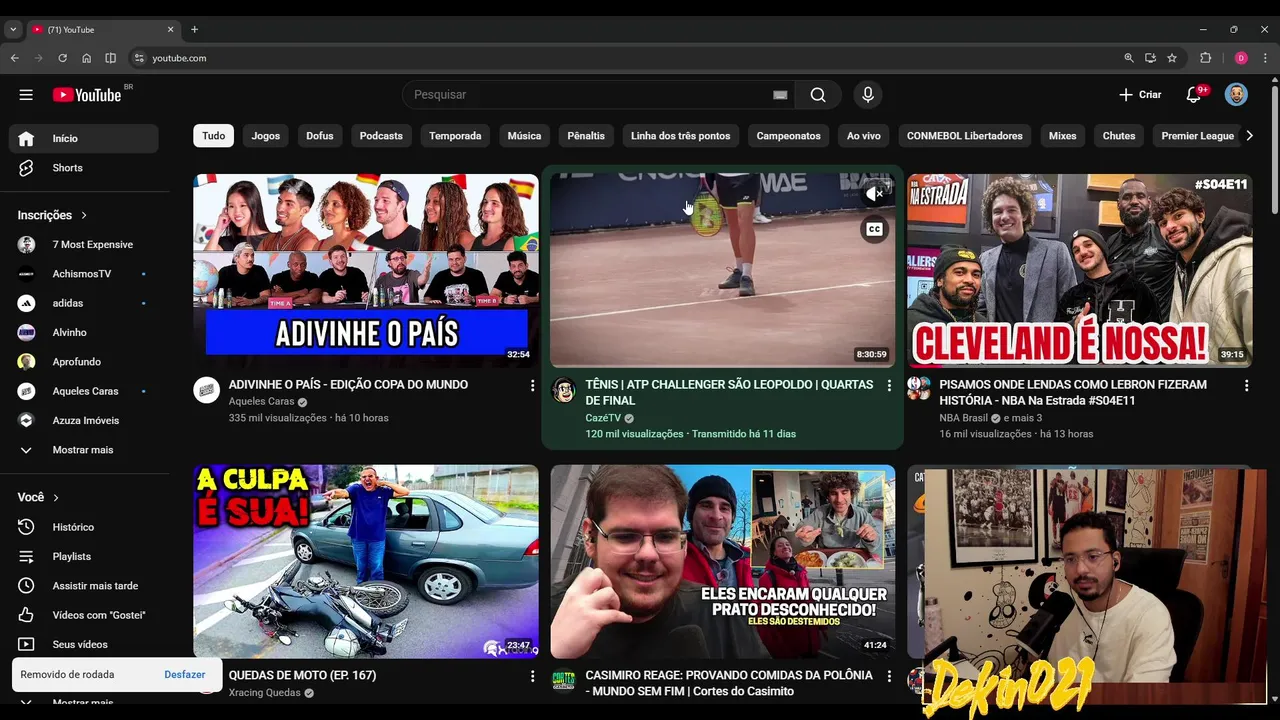The width and height of the screenshot is (1280, 720).
Task: Open CazéTV channel name link
Action: point(603,418)
